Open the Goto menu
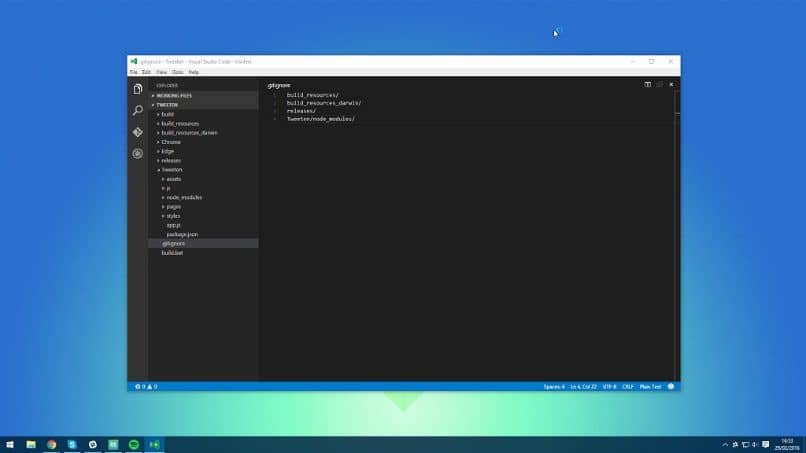 click(177, 73)
